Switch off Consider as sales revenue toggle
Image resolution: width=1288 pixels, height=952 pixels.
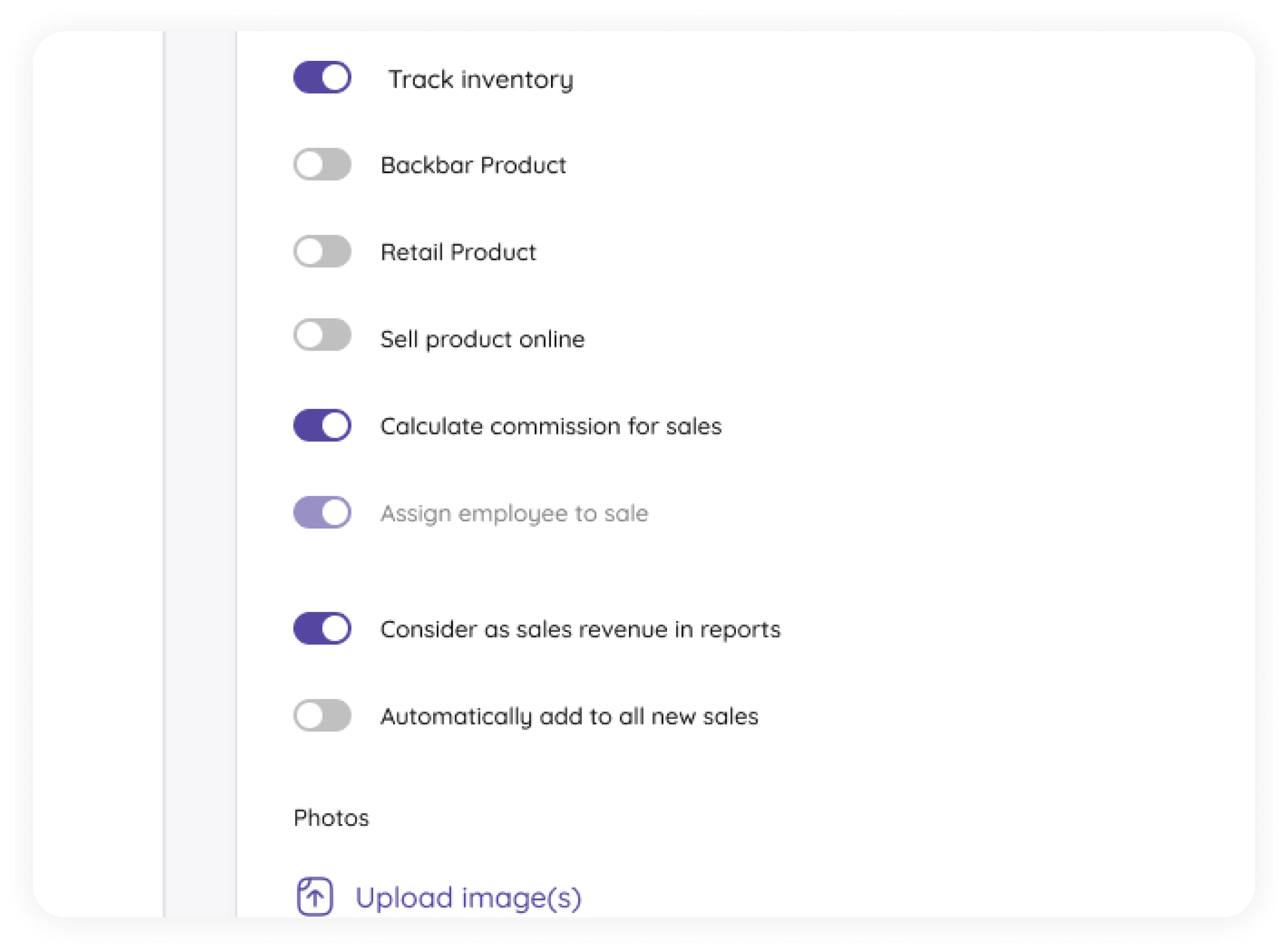[x=322, y=628]
